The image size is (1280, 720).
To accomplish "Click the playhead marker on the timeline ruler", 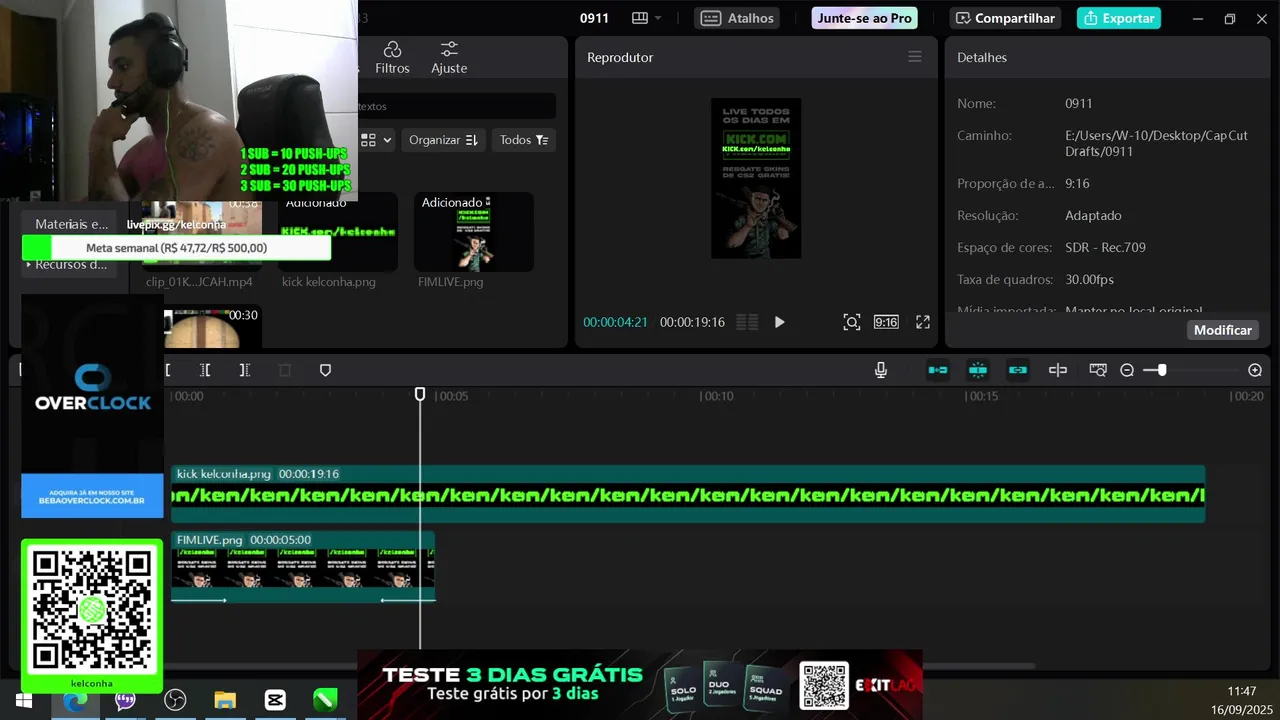I will [x=420, y=395].
